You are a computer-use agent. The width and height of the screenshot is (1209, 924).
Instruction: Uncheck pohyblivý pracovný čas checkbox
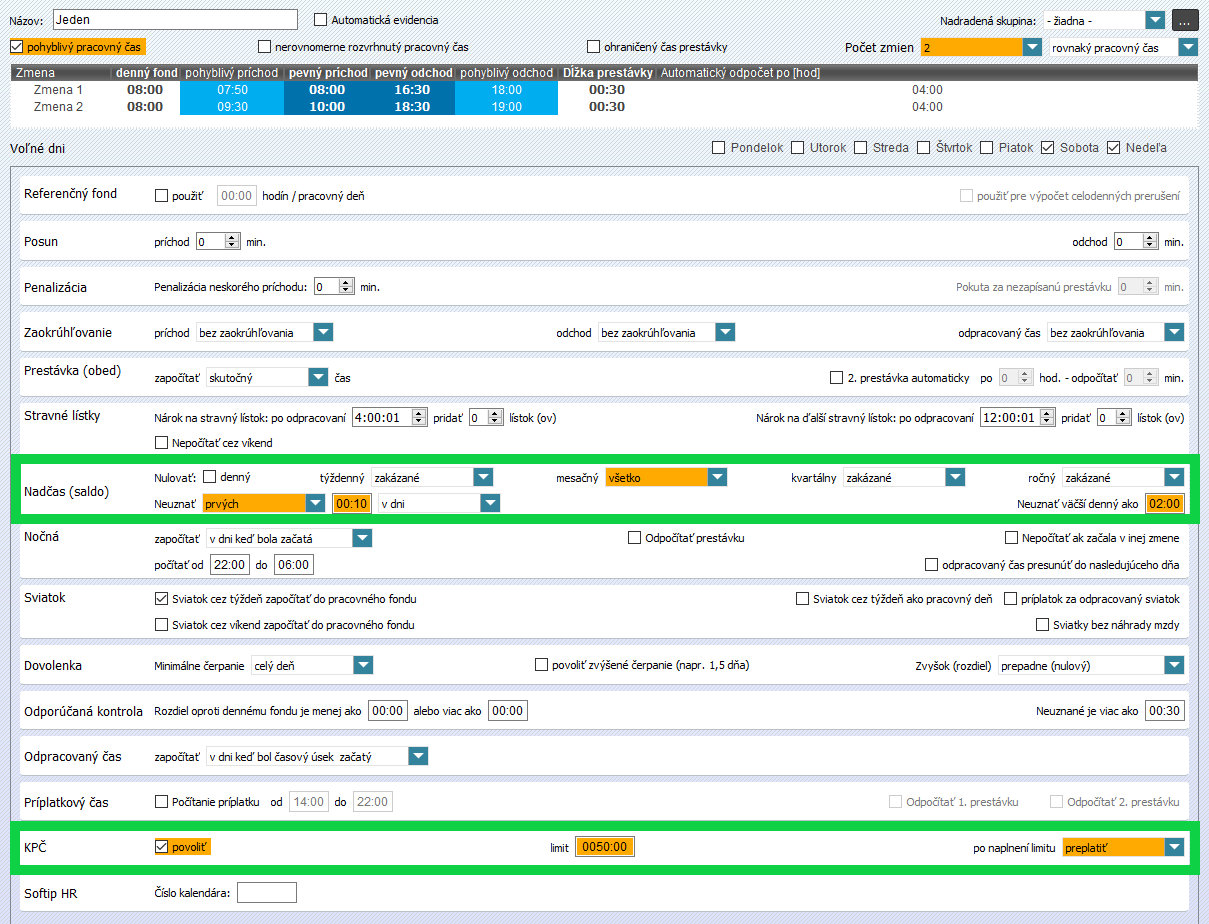[x=16, y=46]
